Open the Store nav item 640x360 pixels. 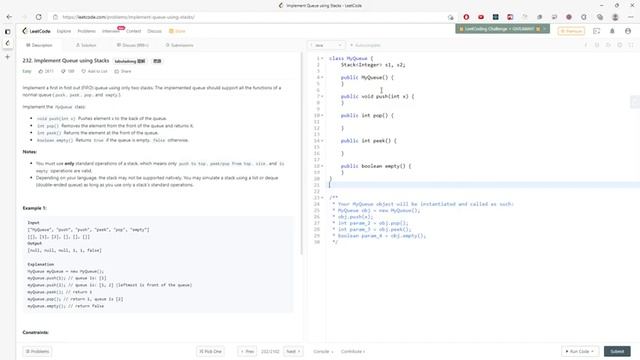(178, 31)
